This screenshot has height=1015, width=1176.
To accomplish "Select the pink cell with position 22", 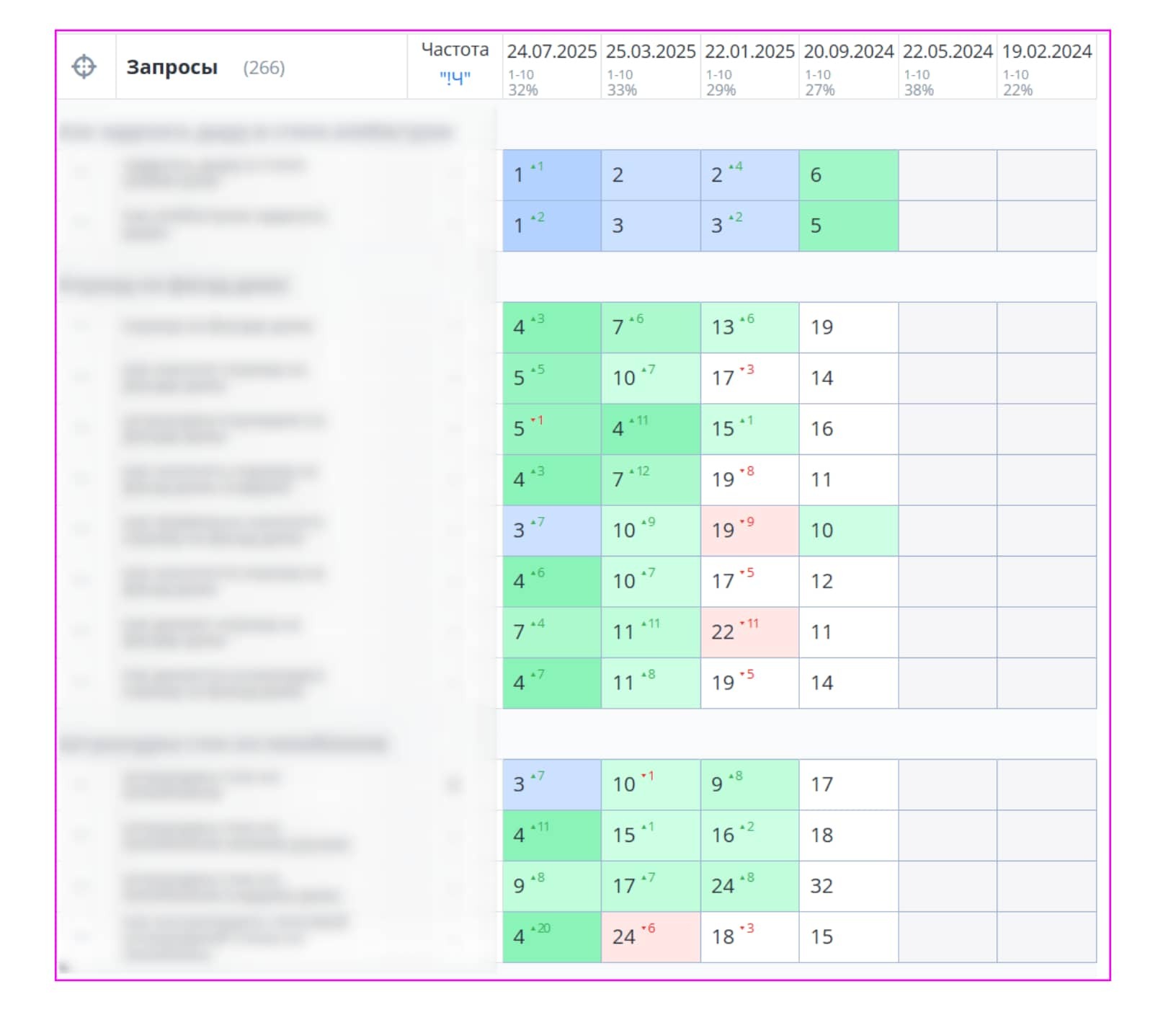I will (x=749, y=632).
